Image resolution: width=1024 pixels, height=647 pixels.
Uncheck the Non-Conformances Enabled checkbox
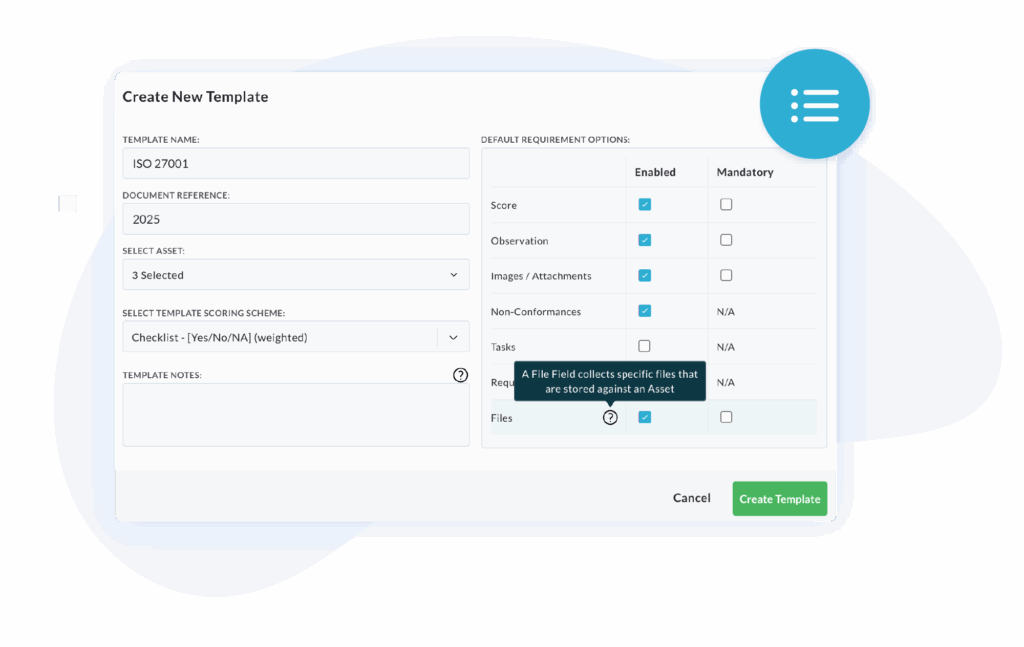[x=645, y=311]
